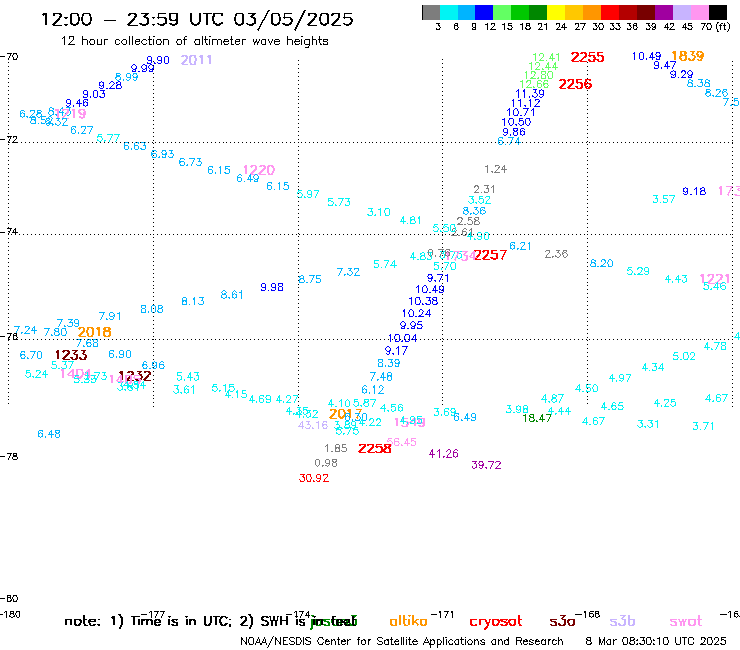The height and width of the screenshot is (650, 740).
Task: Click the wave height value 6.21
Action: 521,246
